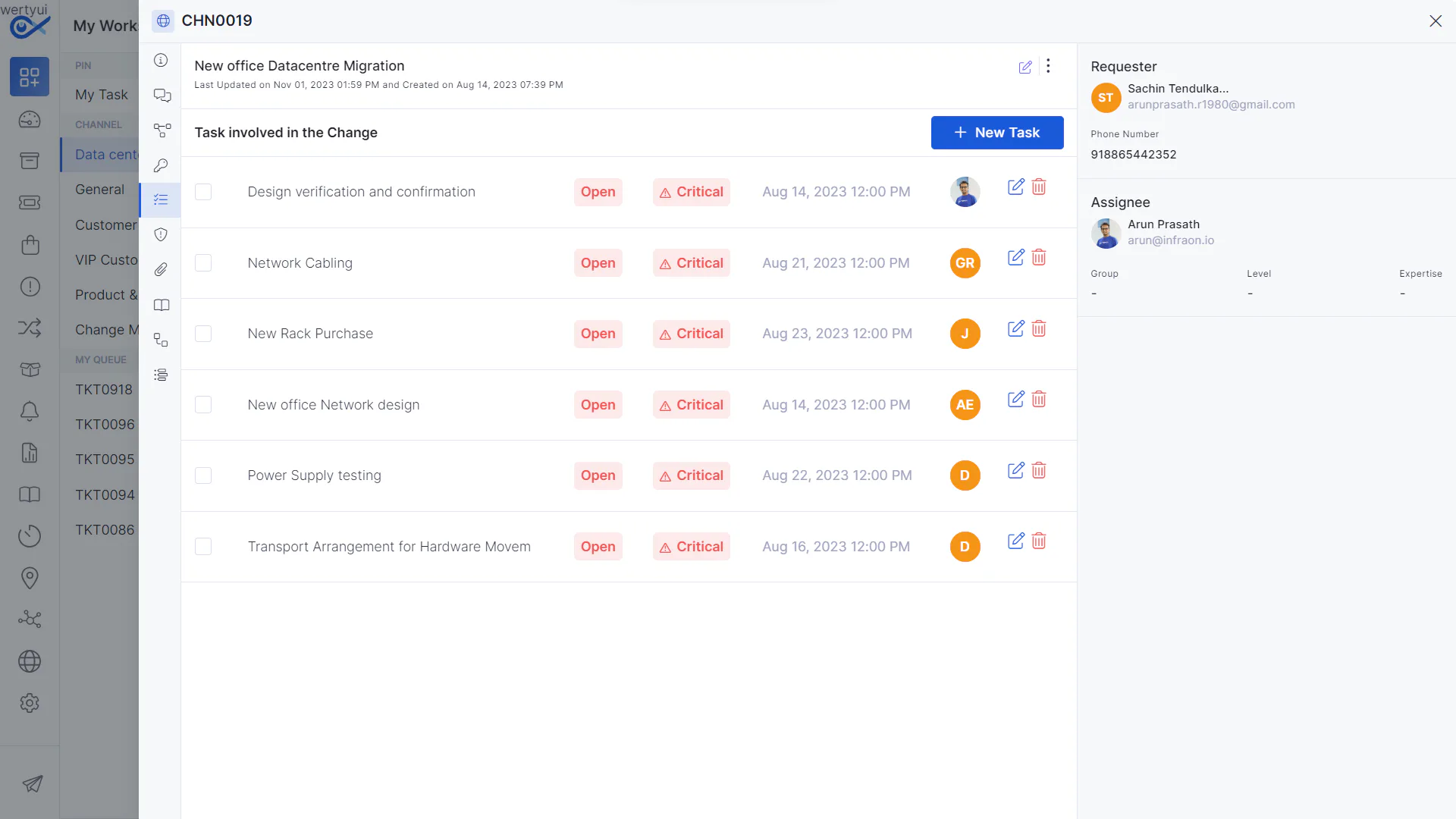Open the shuffle arrows icon in main sidebar
The image size is (1456, 819).
30,328
